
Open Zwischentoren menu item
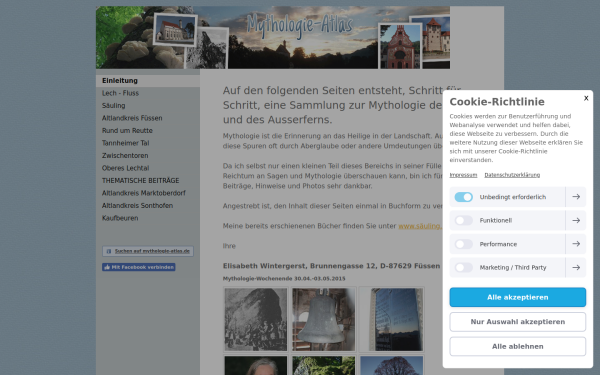[x=125, y=156]
